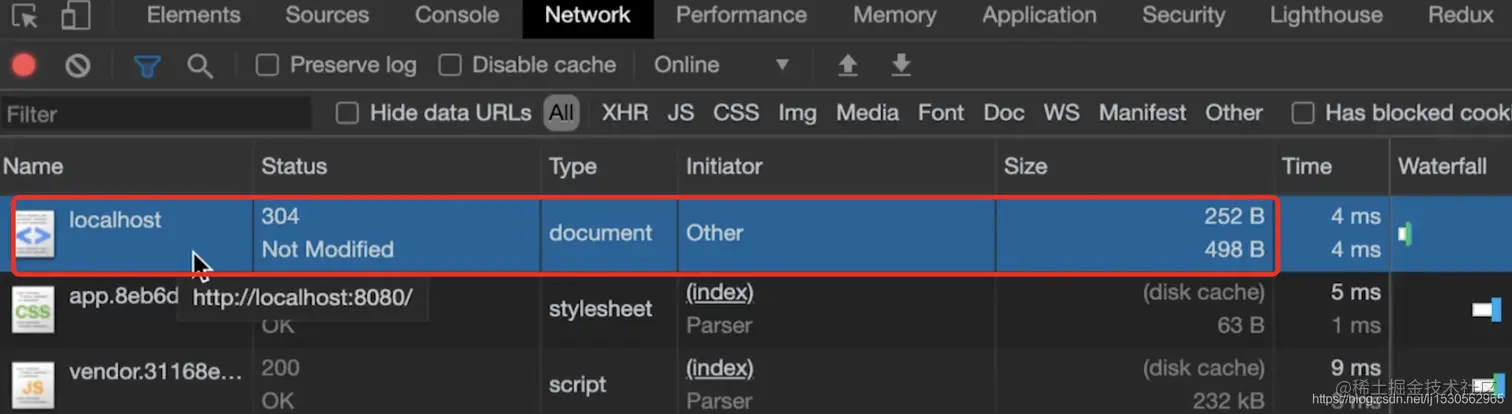Screen dimensions: 1512x414
Task: Switch to the Sources tab
Action: click(327, 15)
